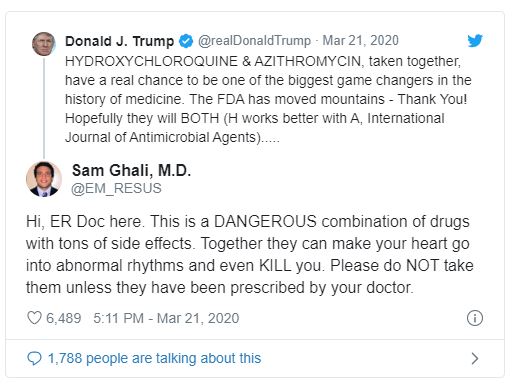Viewport: 515px width, 391px height.
Task: Click the Twitter bird logo icon
Action: [475, 41]
